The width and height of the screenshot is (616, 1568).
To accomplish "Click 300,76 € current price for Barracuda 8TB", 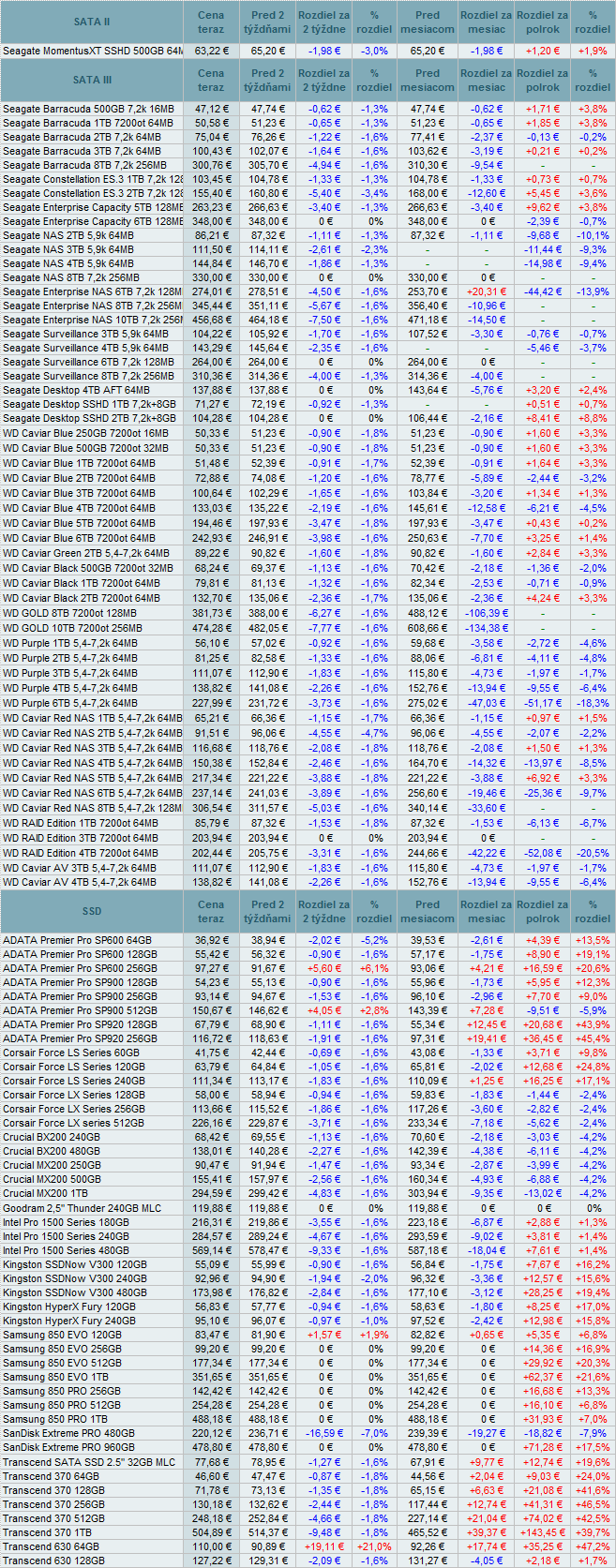I will click(x=211, y=164).
